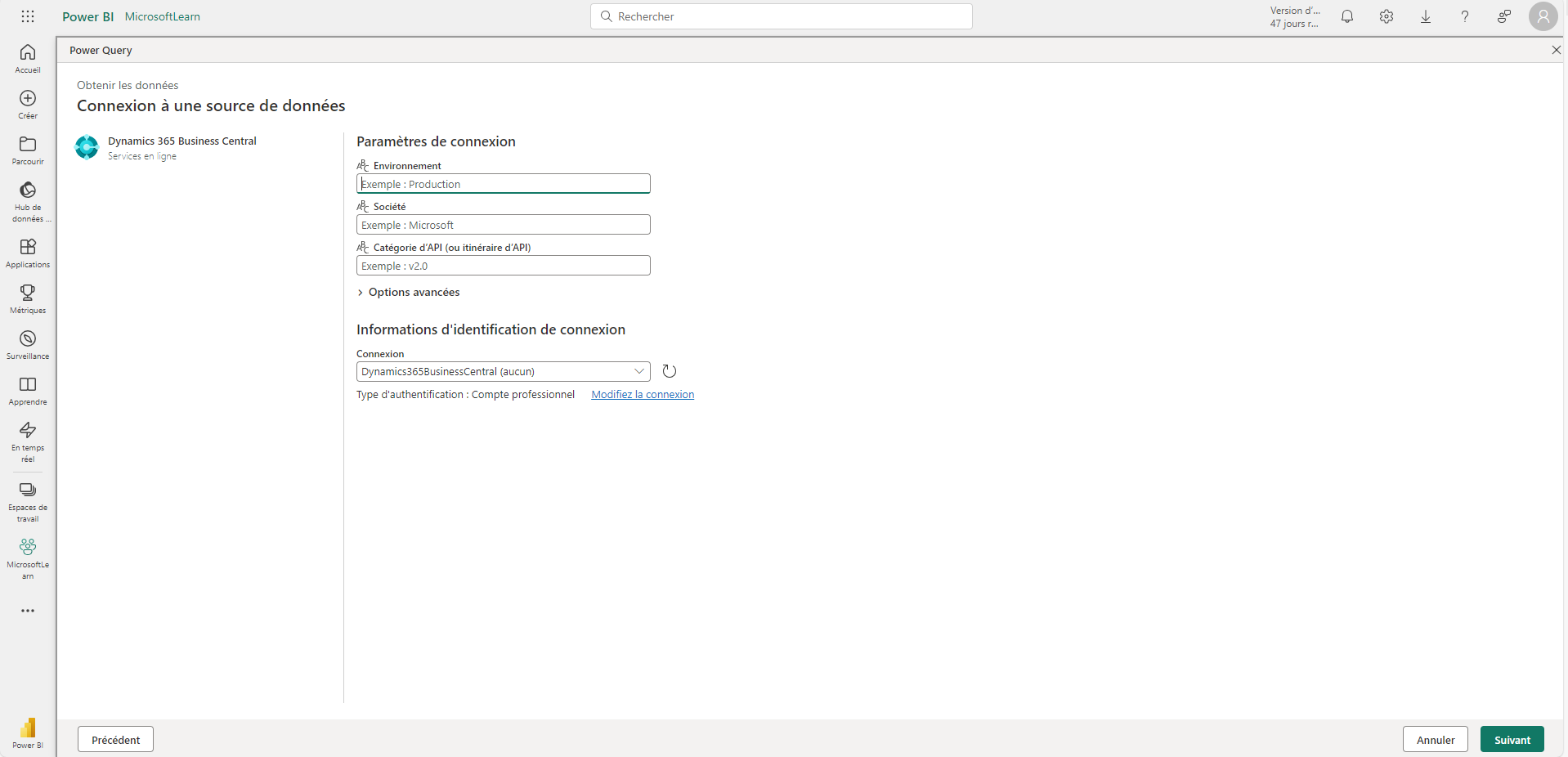1568x757 pixels.
Task: Close the Power Query dialog
Action: pos(1556,50)
